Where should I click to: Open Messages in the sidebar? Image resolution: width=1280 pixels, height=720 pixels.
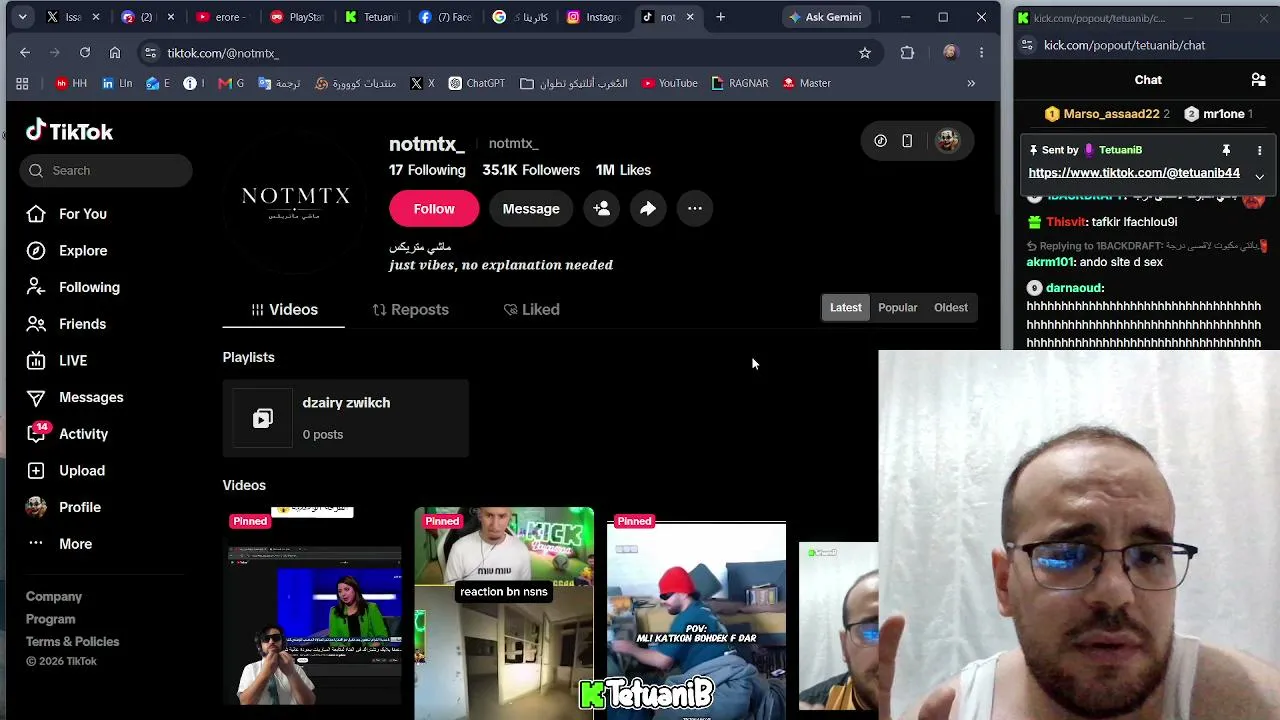[x=75, y=397]
